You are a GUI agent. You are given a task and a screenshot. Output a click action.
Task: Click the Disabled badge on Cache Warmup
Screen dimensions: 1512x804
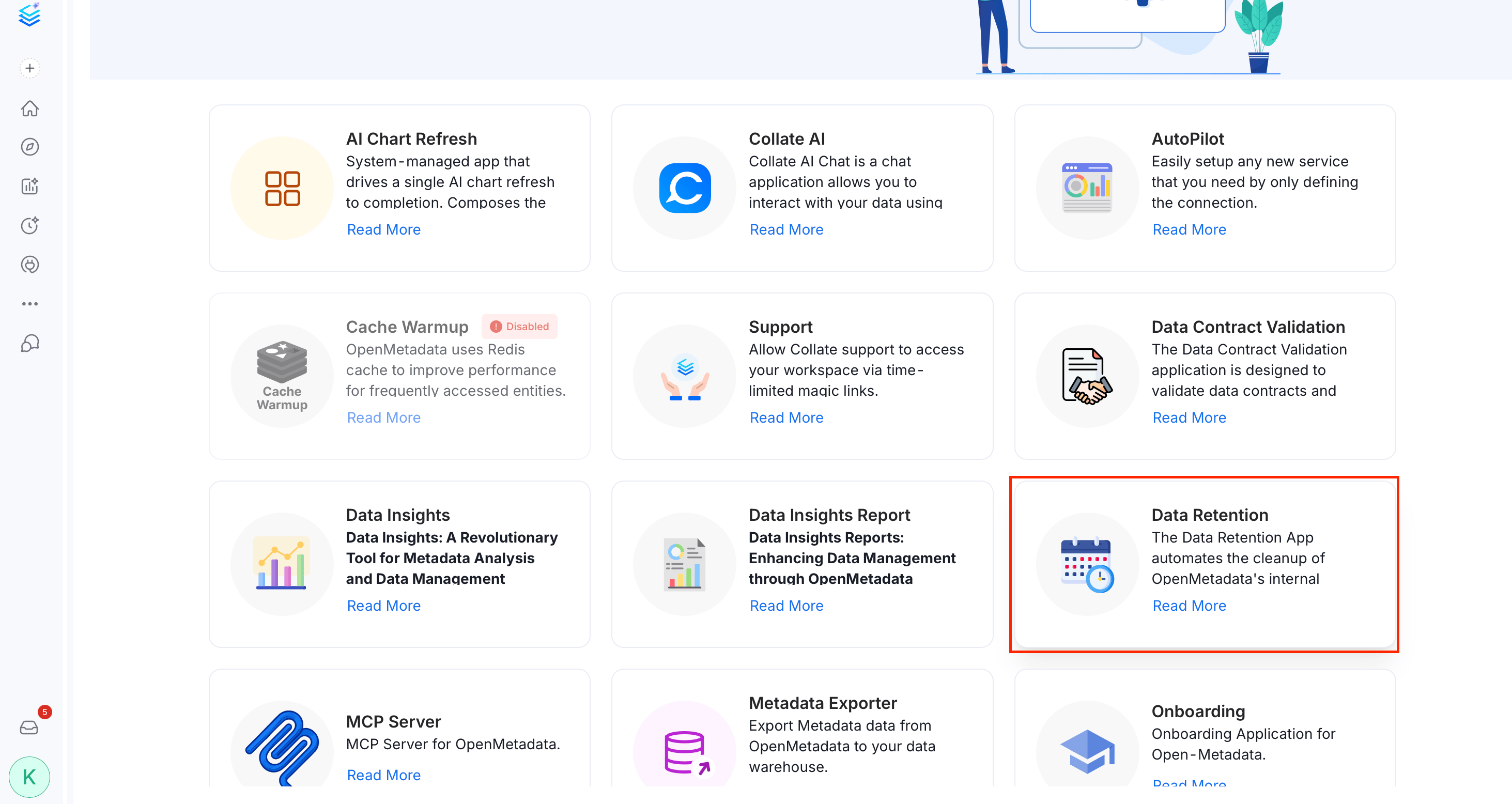pos(519,326)
